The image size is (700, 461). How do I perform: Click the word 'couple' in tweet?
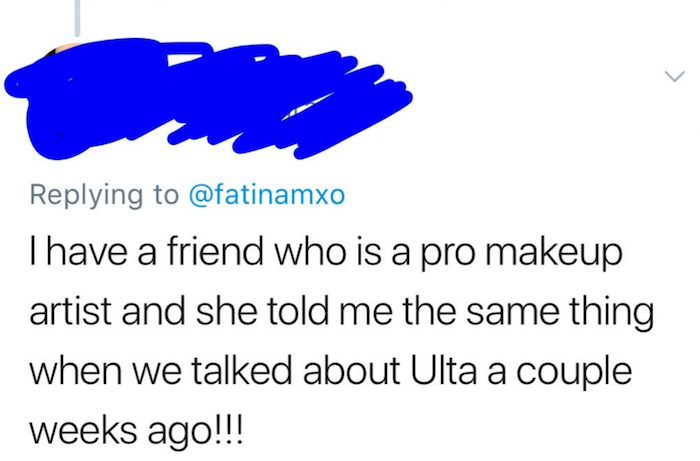pyautogui.click(x=574, y=373)
